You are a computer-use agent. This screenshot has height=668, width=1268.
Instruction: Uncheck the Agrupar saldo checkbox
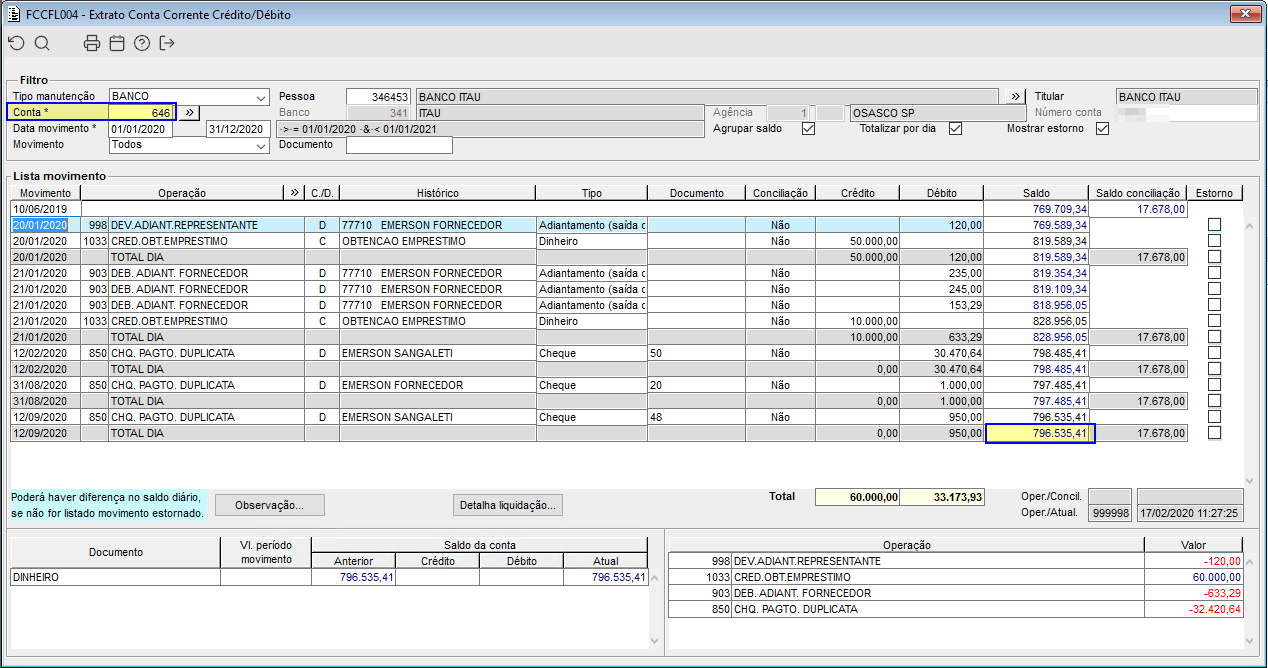(808, 128)
